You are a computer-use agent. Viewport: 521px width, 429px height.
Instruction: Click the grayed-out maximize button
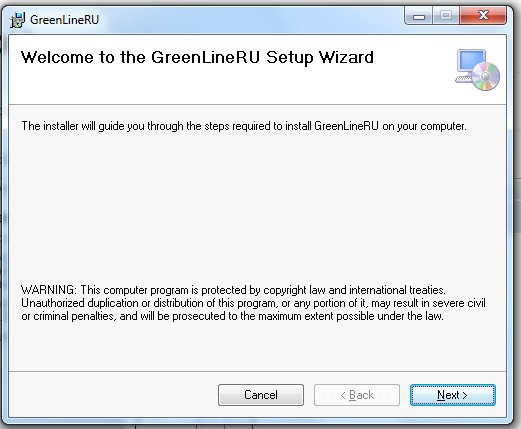tap(446, 16)
